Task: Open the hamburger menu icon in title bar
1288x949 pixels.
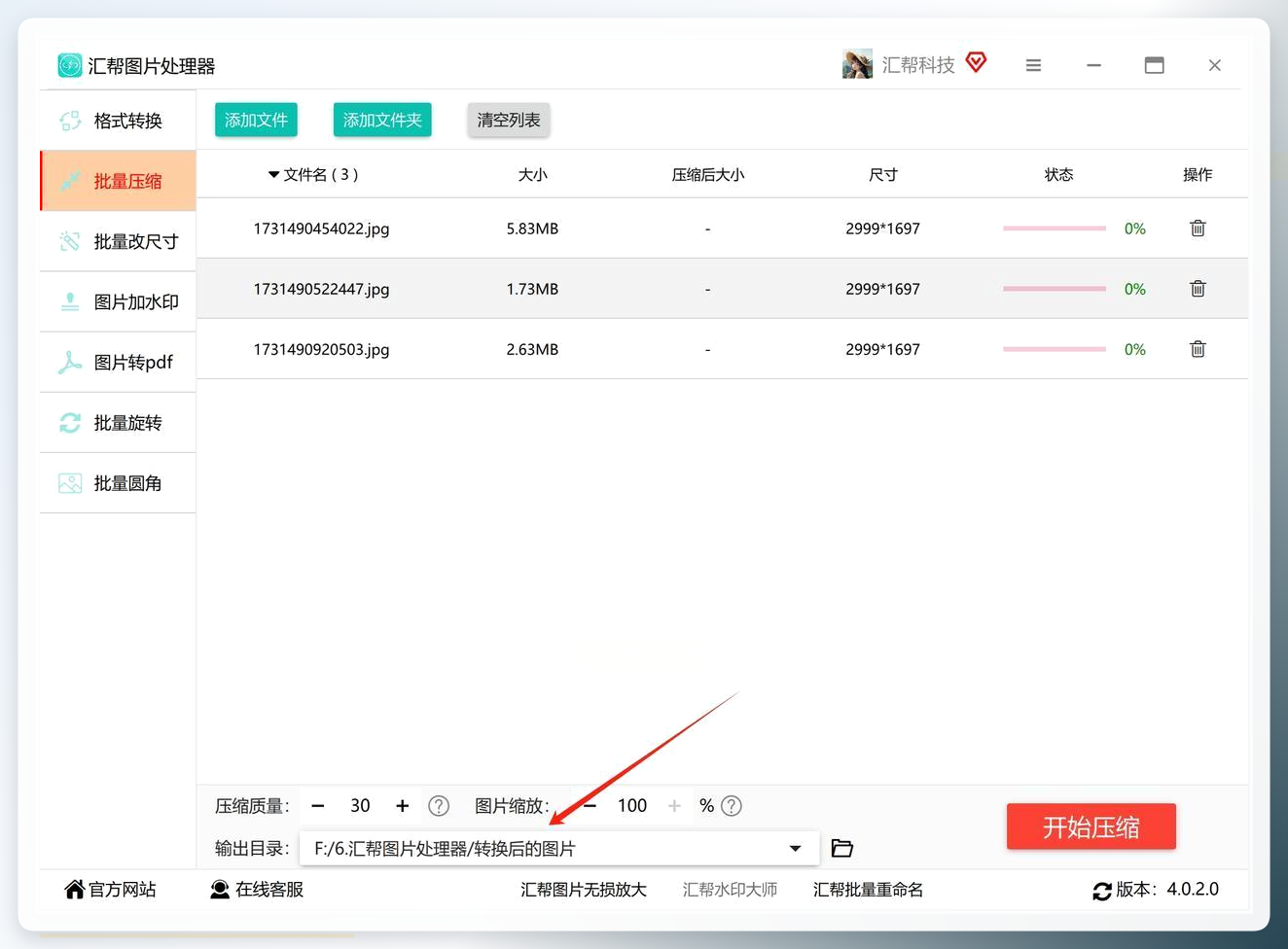Action: point(1033,65)
